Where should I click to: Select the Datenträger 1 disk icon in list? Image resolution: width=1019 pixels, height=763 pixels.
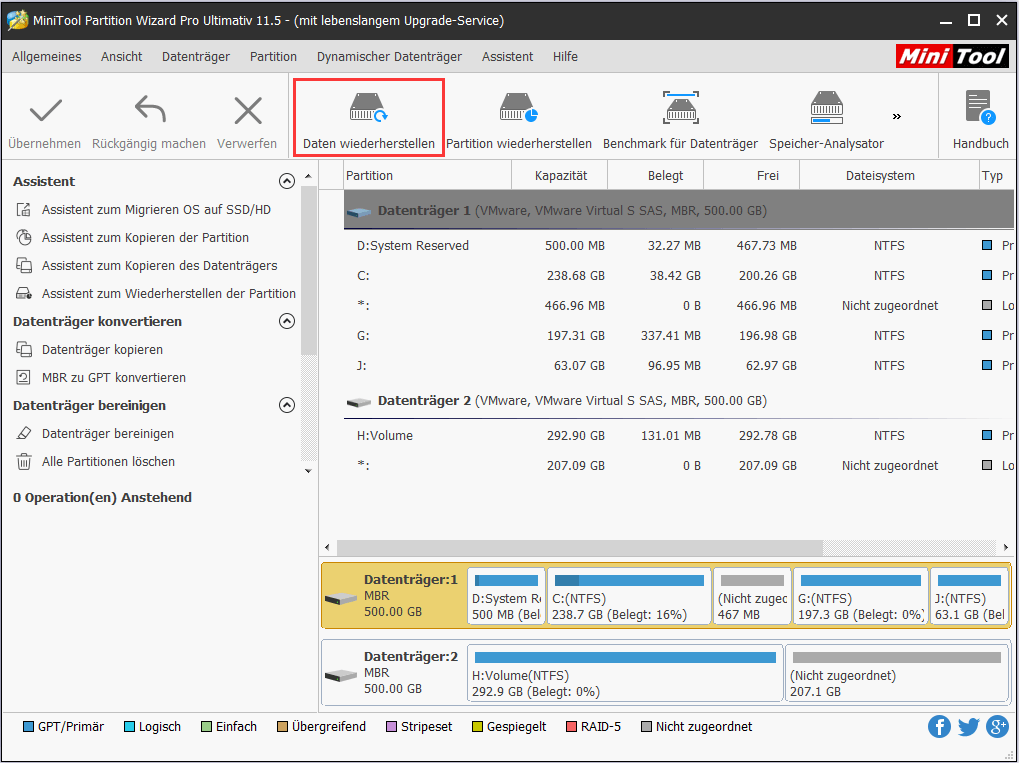coord(359,211)
